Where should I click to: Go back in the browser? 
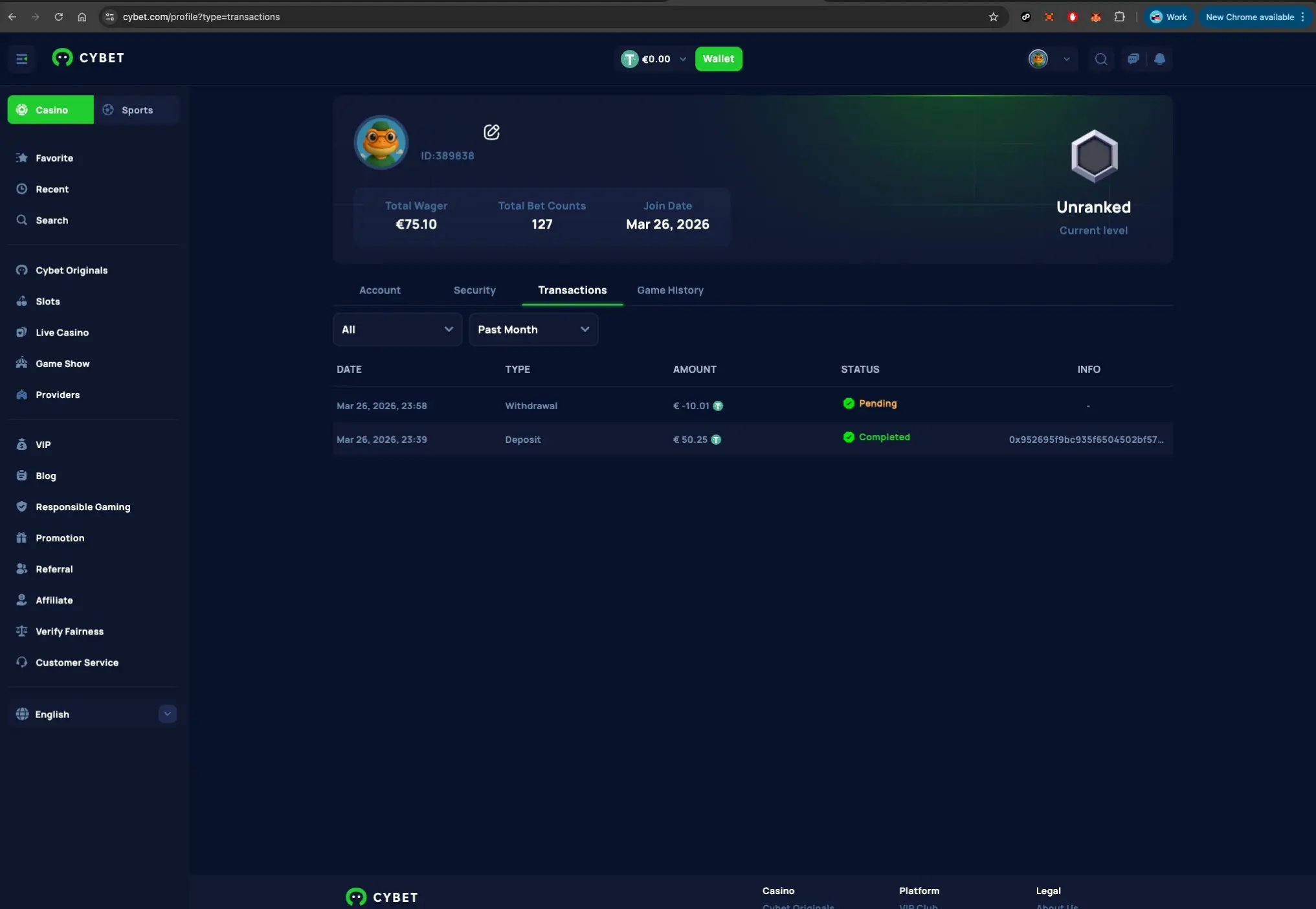click(x=12, y=17)
